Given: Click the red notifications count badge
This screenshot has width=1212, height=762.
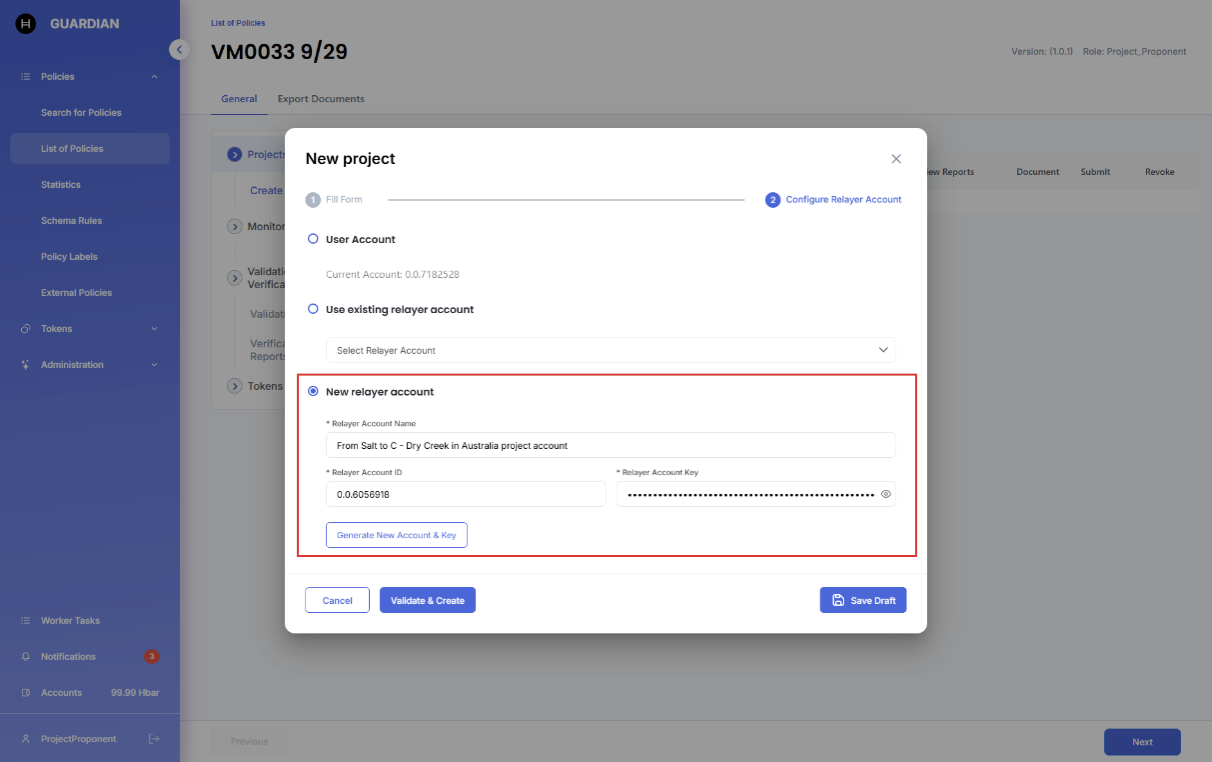Looking at the screenshot, I should [x=151, y=657].
